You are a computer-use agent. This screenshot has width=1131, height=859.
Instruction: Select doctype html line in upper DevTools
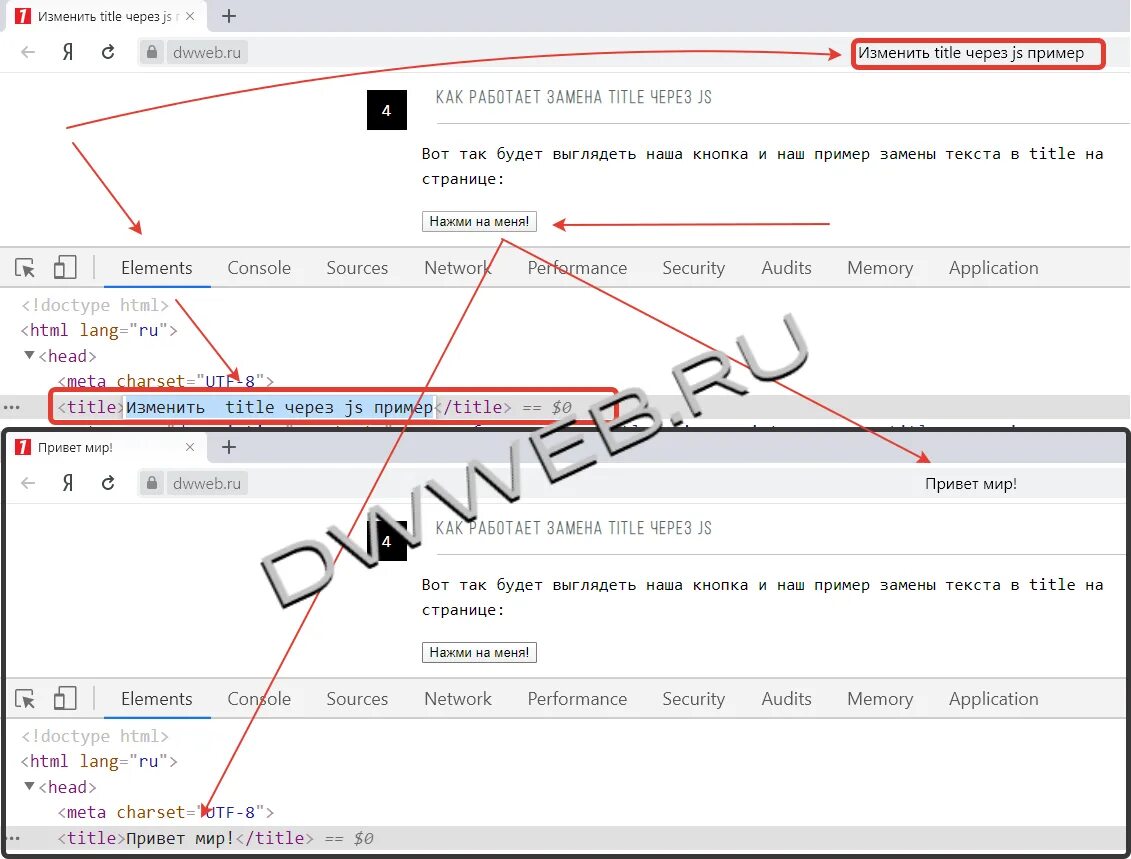[x=94, y=305]
